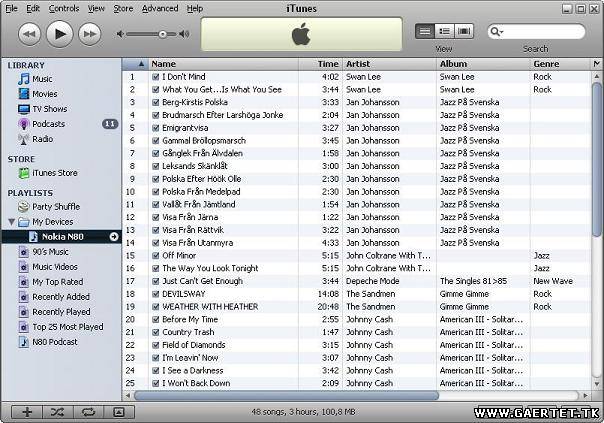Switch to cover flow view

click(465, 32)
